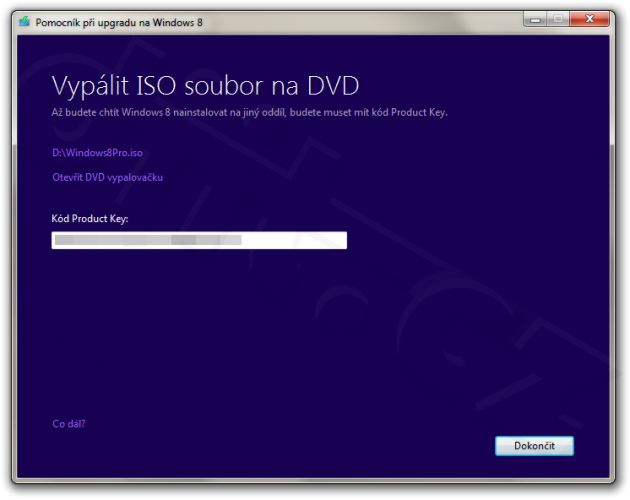Minimize the upgrade assistant window
The width and height of the screenshot is (630, 500).
(x=535, y=19)
